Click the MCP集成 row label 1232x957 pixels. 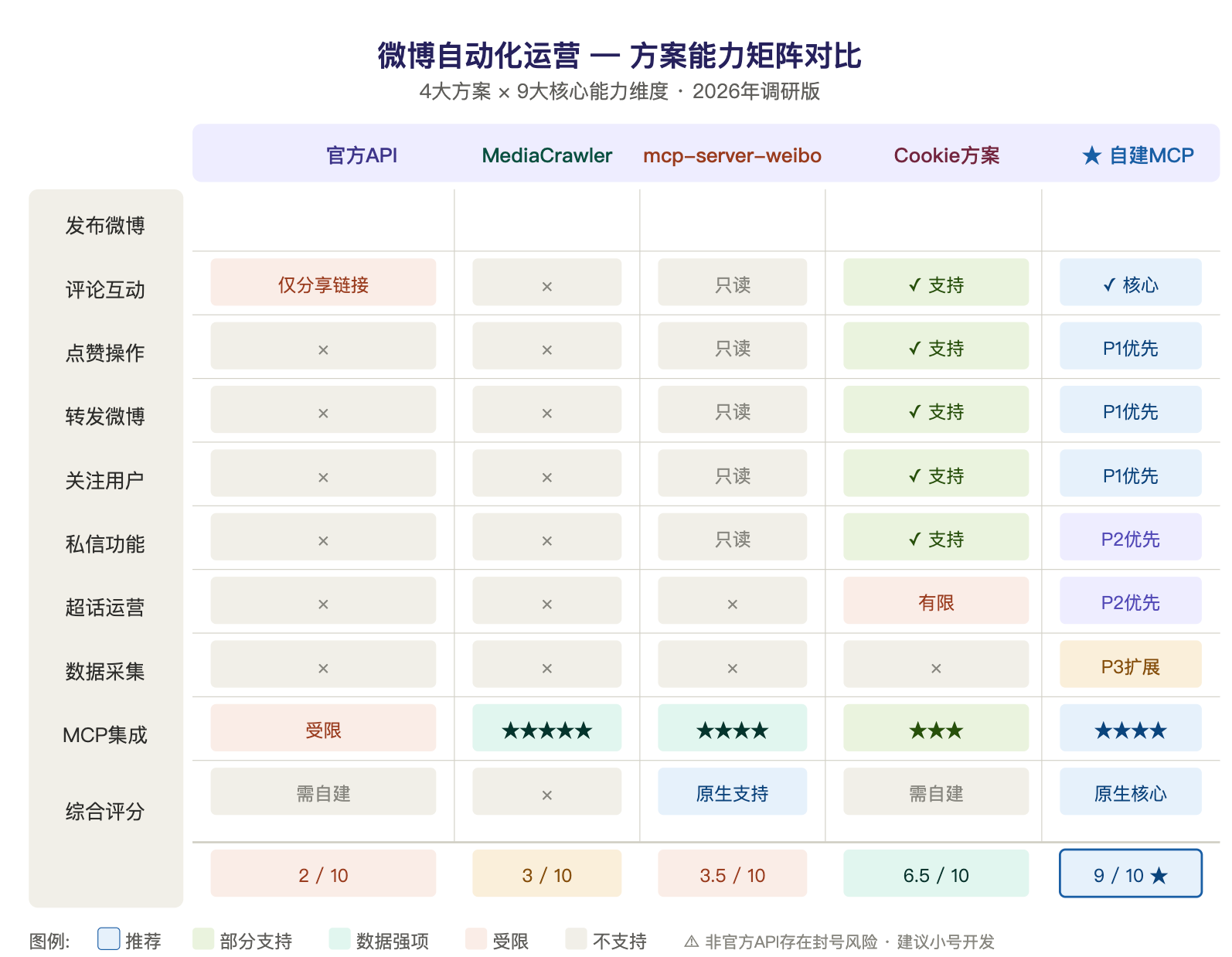(x=105, y=735)
